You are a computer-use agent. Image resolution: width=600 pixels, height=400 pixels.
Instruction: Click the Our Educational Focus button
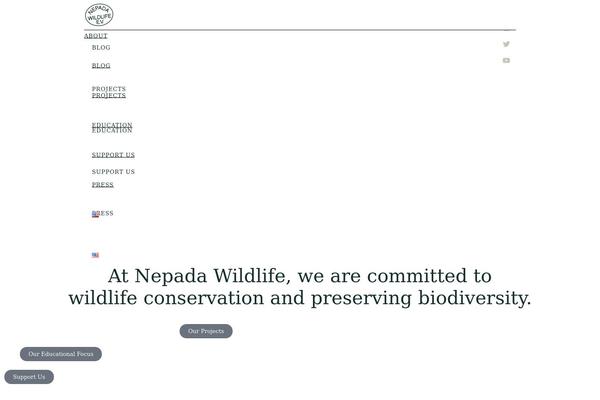point(61,354)
